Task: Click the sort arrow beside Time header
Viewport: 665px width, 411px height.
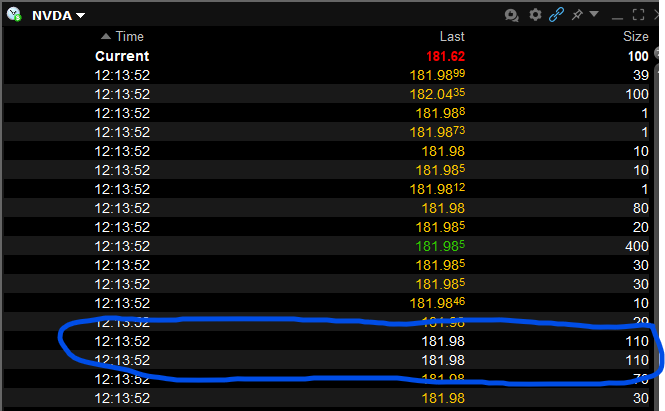Action: point(106,37)
